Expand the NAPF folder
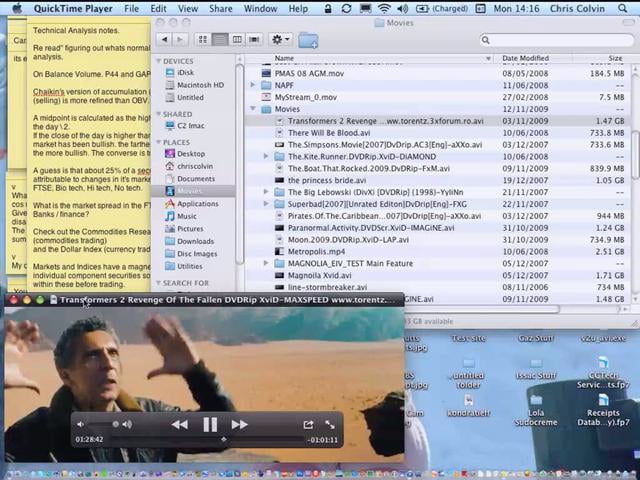Screen dimensions: 640x480 pos(253,85)
